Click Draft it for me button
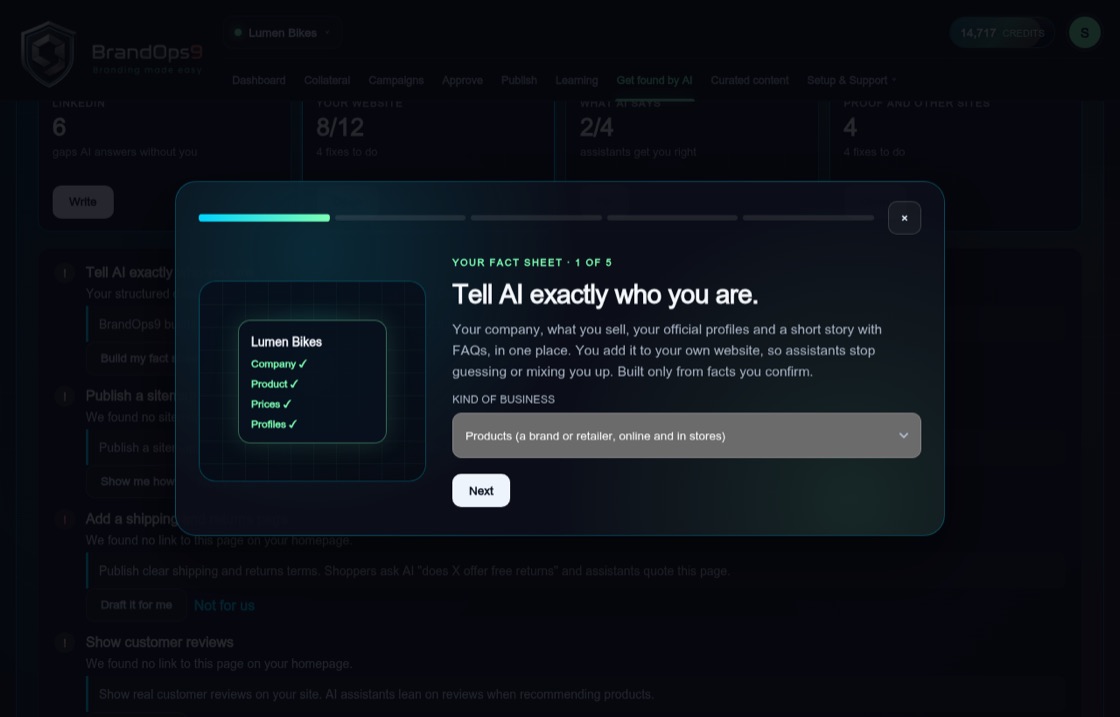This screenshot has width=1120, height=717. coord(136,605)
